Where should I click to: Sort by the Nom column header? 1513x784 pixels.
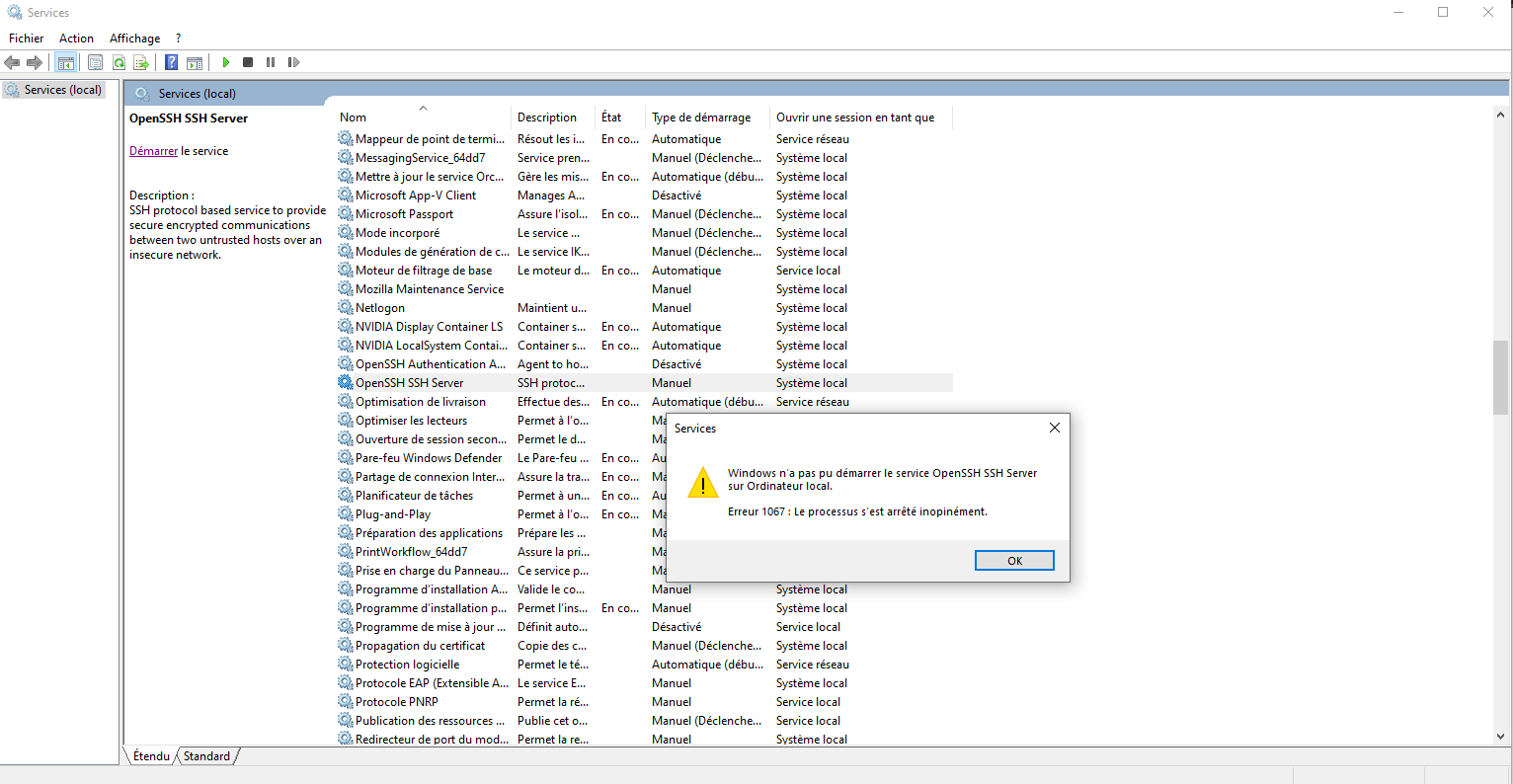(424, 117)
